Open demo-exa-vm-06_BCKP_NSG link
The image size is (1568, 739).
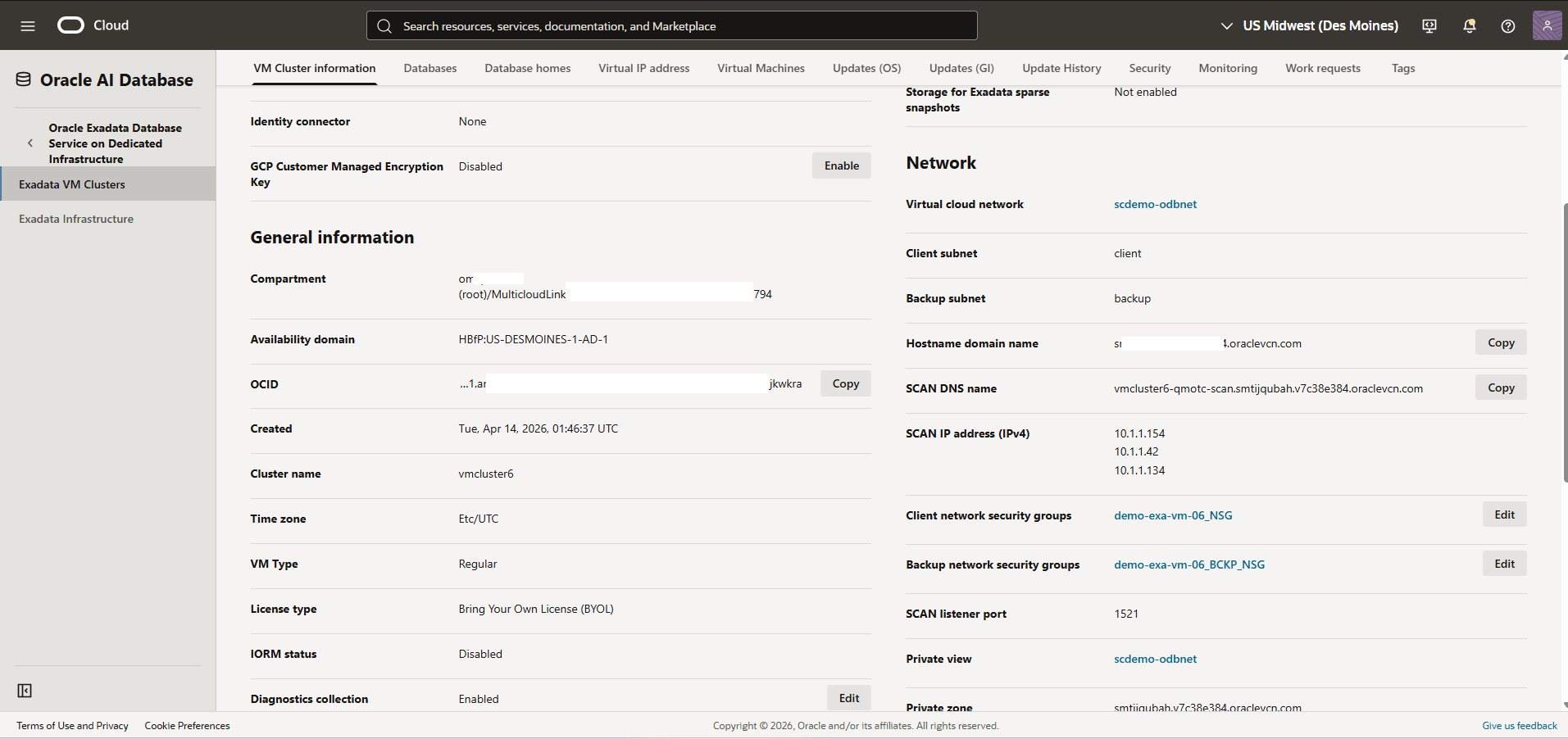(1189, 564)
